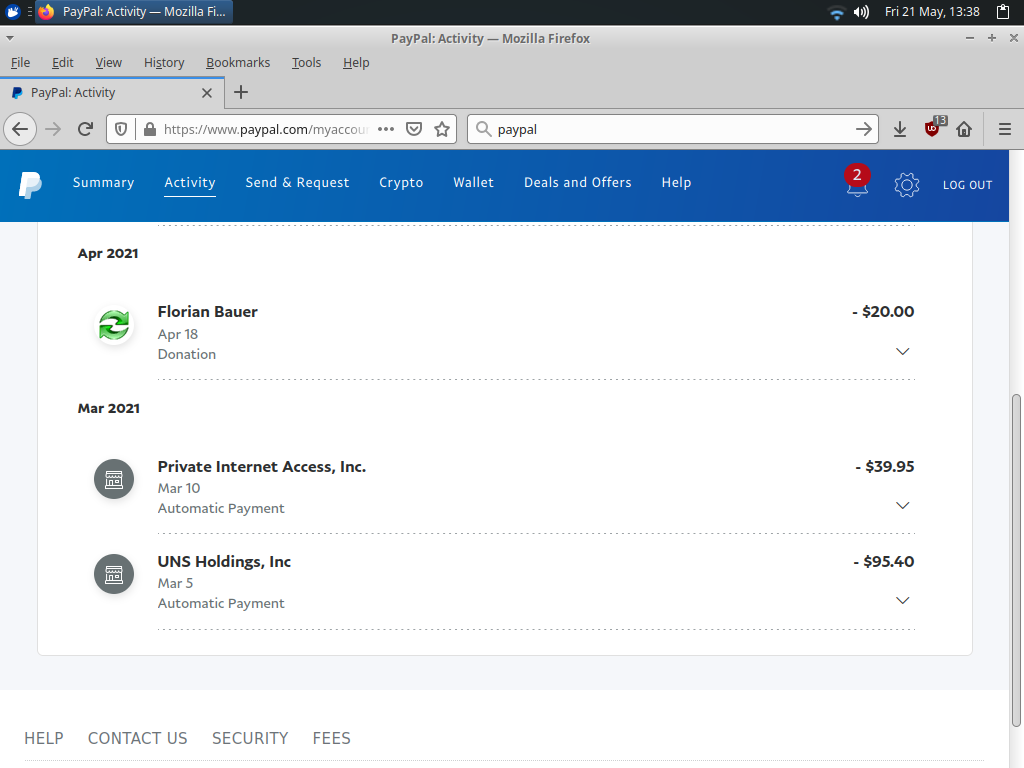Select the Activity nav link
1024x768 pixels.
(189, 183)
